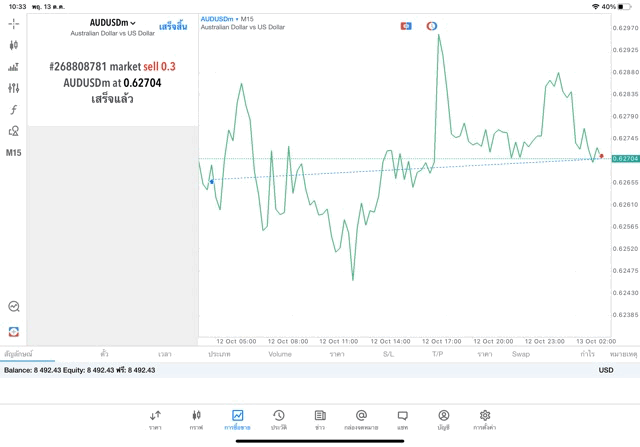The height and width of the screenshot is (447, 640).
Task: Sort by ประเภท (Type) column header
Action: (220, 354)
